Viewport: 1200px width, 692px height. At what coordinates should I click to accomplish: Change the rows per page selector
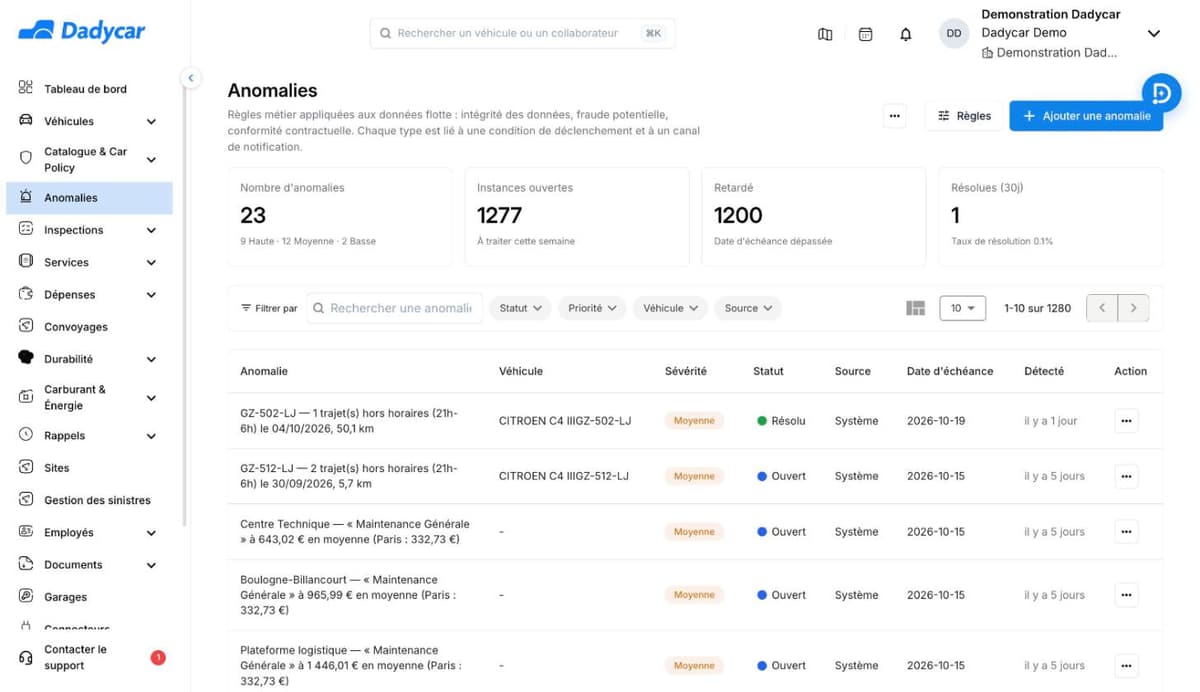click(x=963, y=308)
